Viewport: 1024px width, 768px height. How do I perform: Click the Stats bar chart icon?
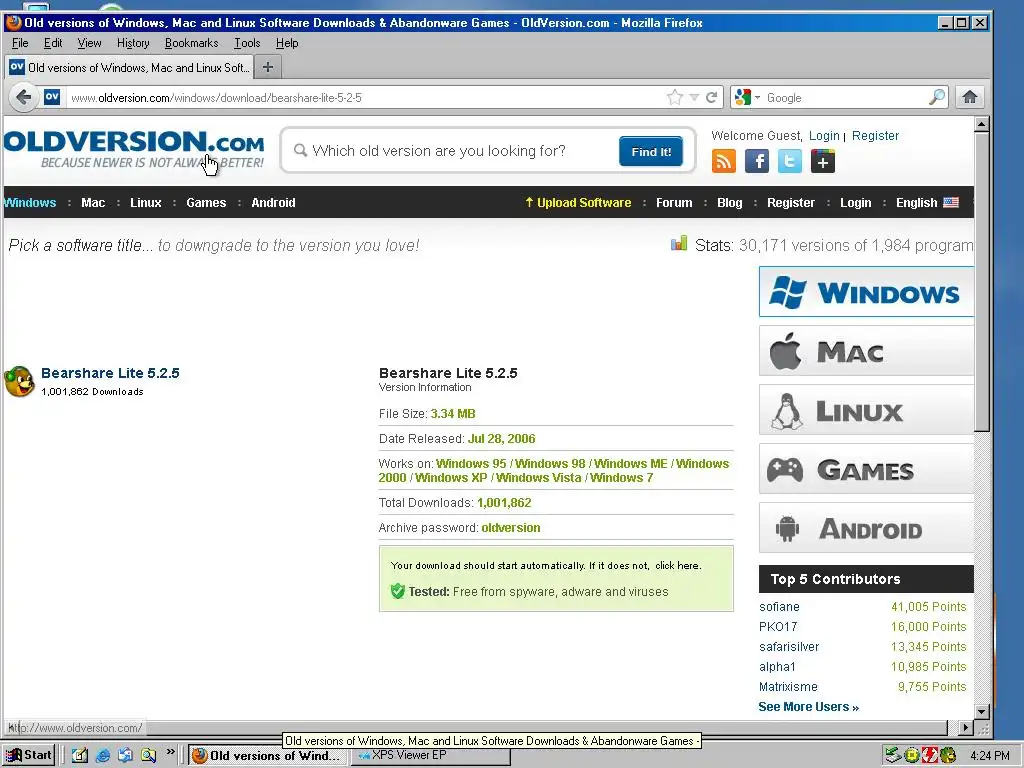point(679,244)
